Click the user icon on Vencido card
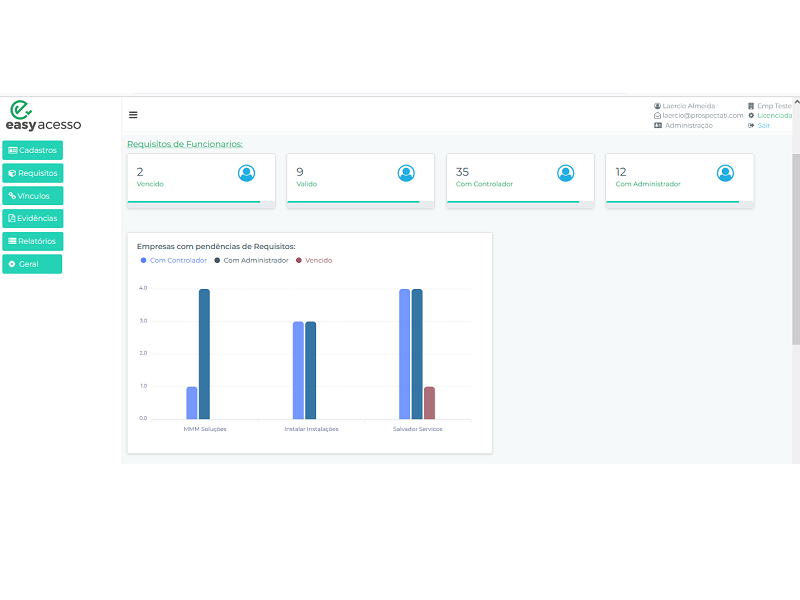The height and width of the screenshot is (600, 800). tap(246, 173)
